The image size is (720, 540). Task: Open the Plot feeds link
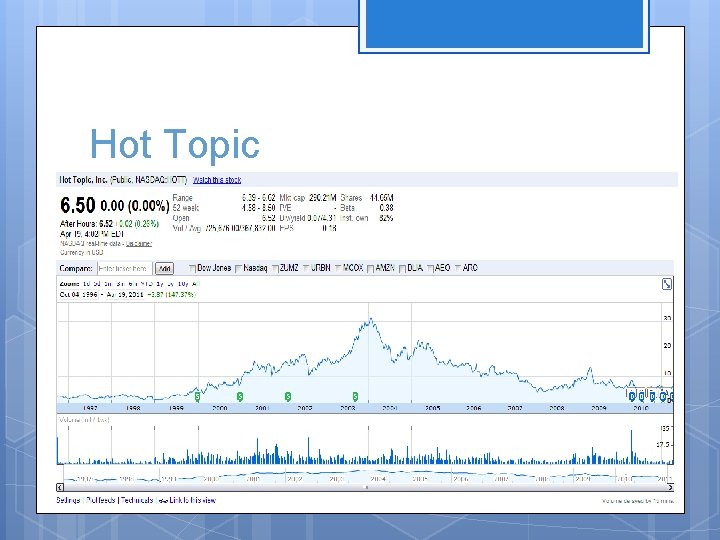(x=101, y=500)
